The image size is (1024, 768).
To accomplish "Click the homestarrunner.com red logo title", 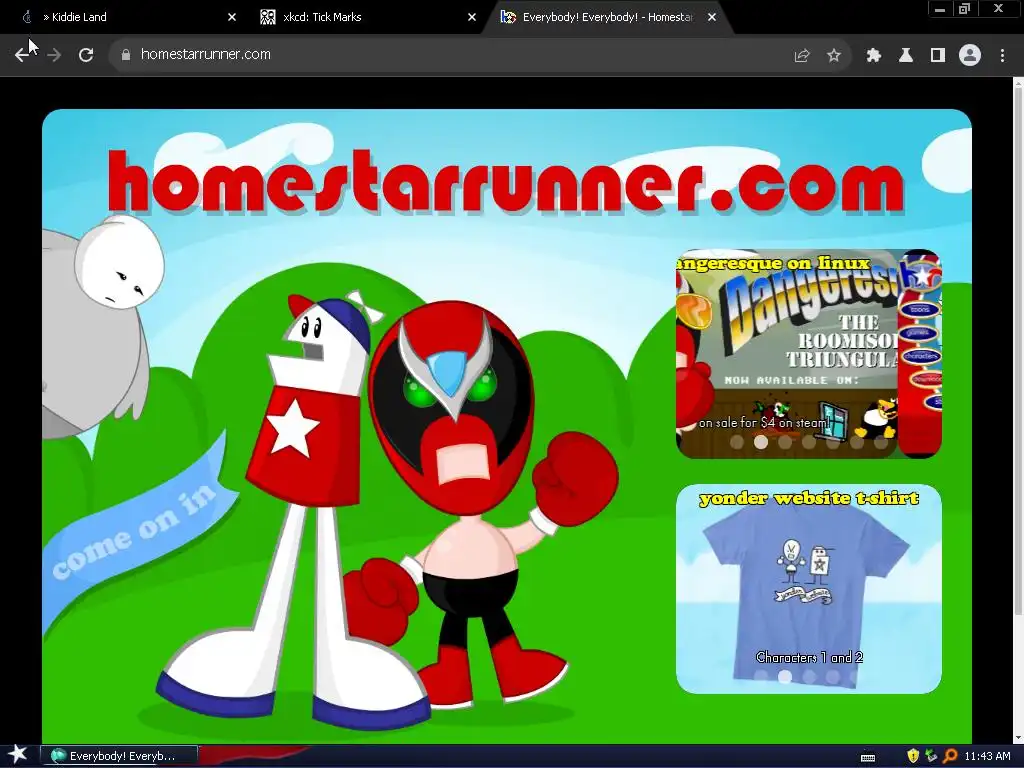I will point(506,182).
